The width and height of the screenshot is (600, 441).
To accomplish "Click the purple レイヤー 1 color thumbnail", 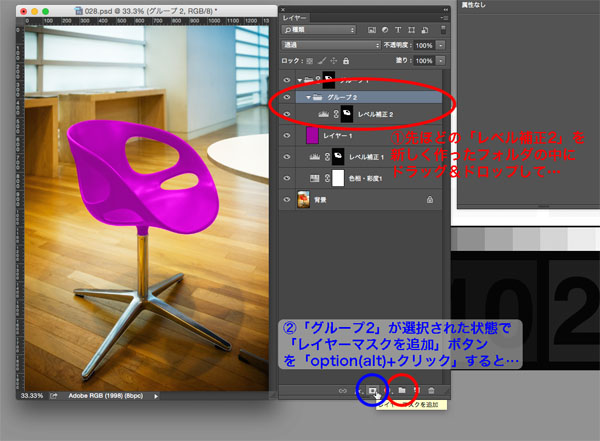I will (x=311, y=135).
